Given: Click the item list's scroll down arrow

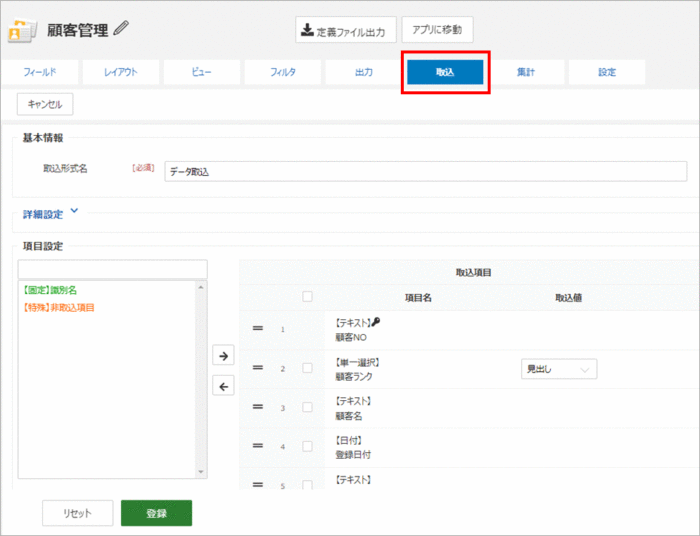Looking at the screenshot, I should click(x=201, y=472).
